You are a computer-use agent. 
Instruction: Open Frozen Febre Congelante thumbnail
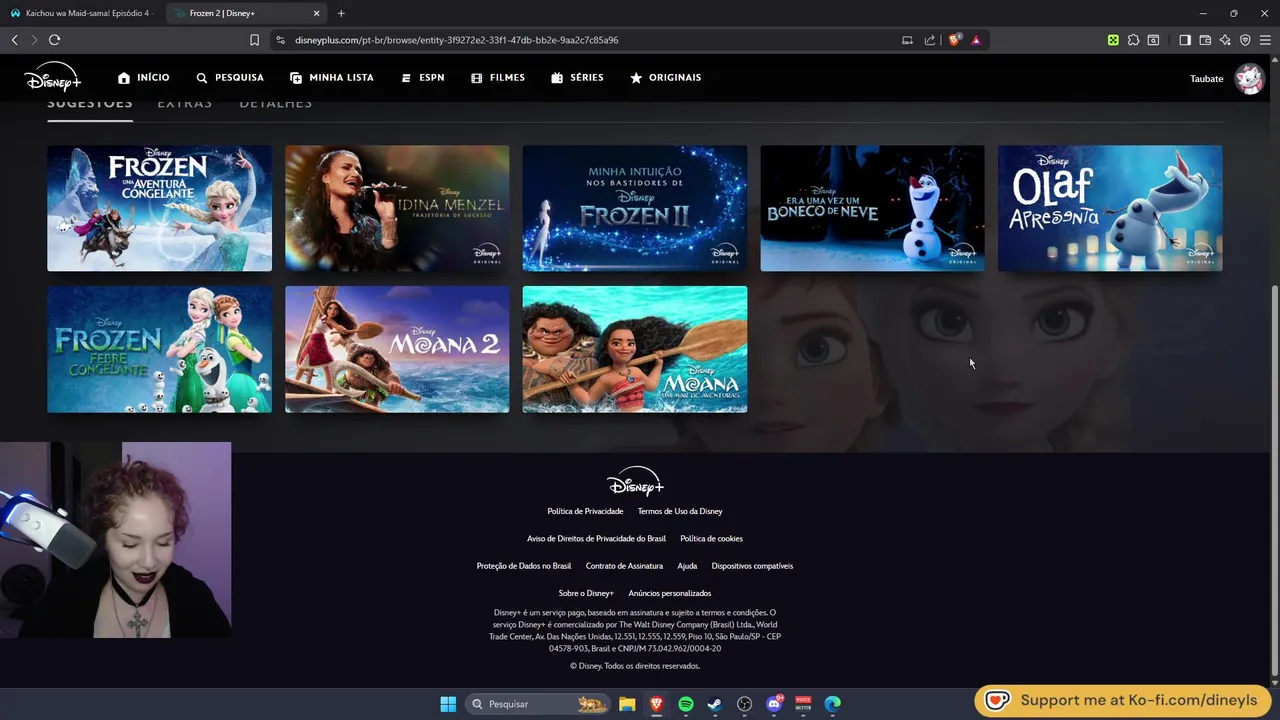click(159, 349)
